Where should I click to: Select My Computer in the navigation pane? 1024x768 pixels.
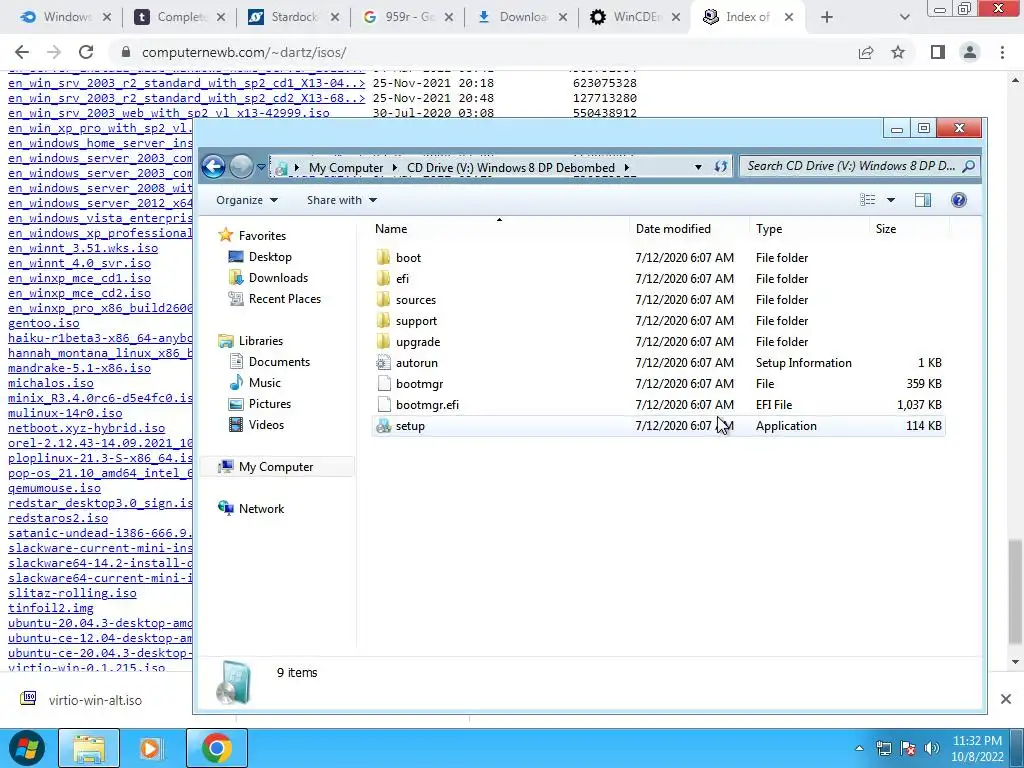point(276,467)
